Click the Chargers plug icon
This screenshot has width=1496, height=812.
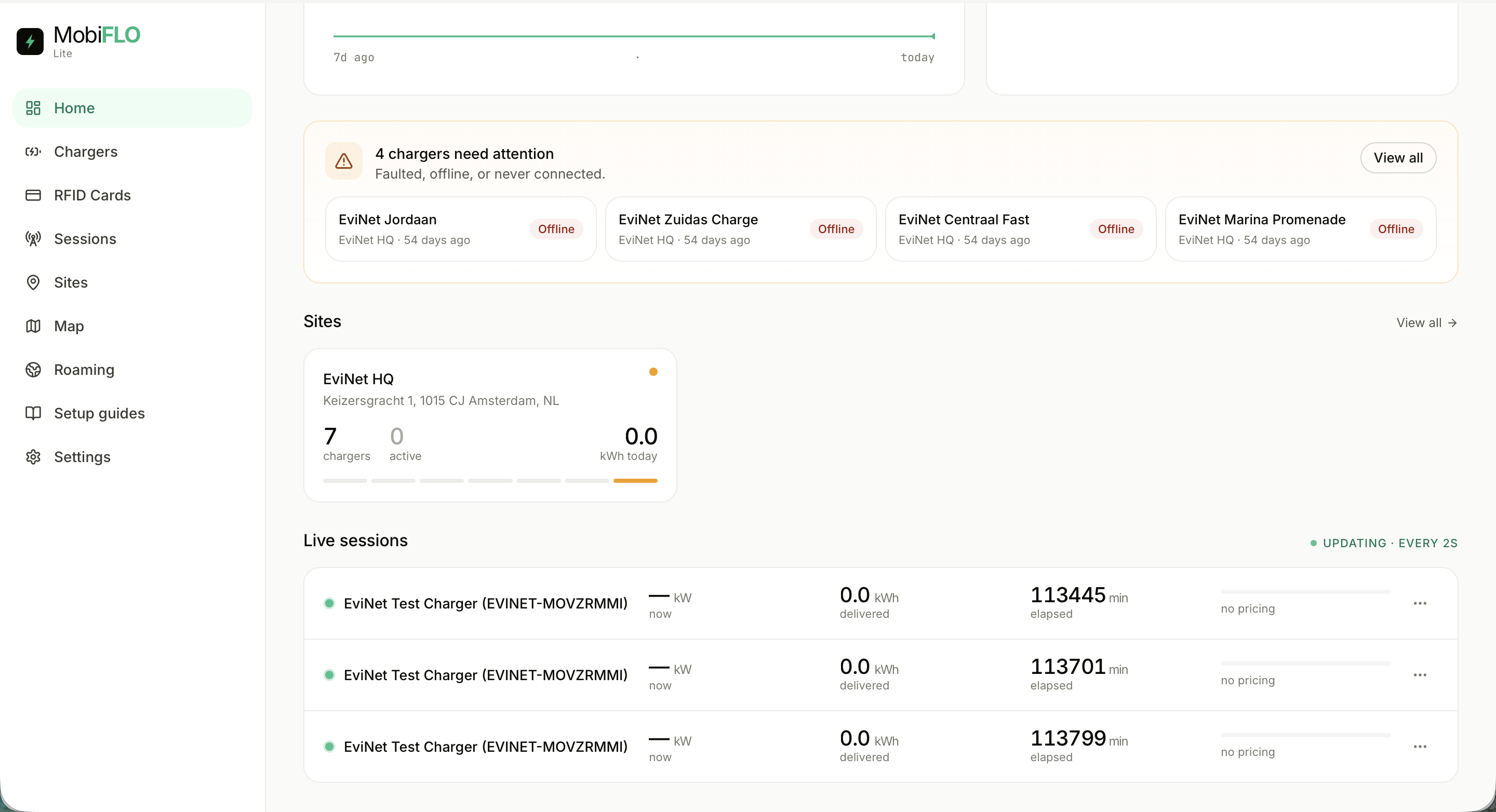coord(33,152)
